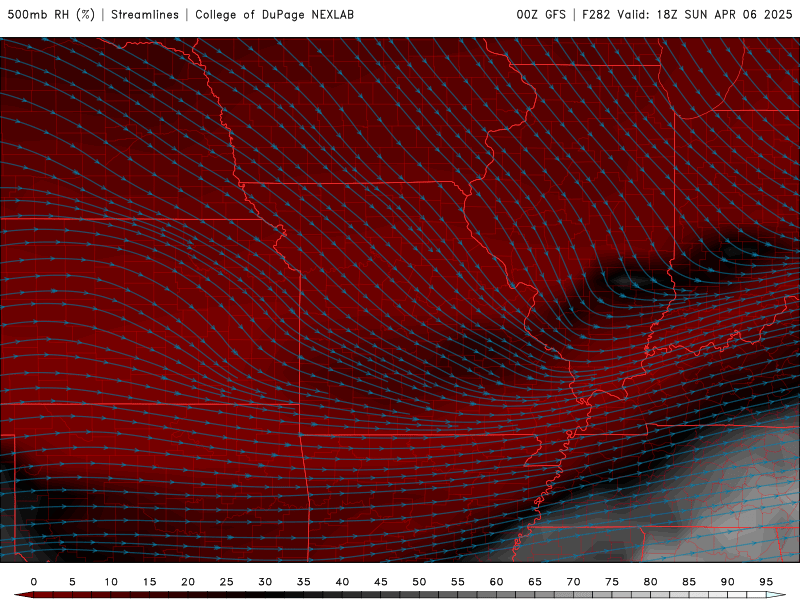
Task: Click the 0 value on color scale
Action: (34, 582)
